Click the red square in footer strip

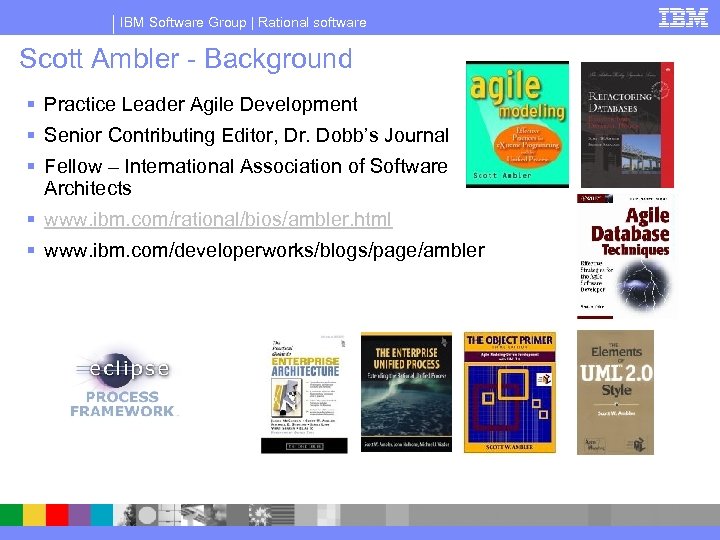pyautogui.click(x=57, y=515)
